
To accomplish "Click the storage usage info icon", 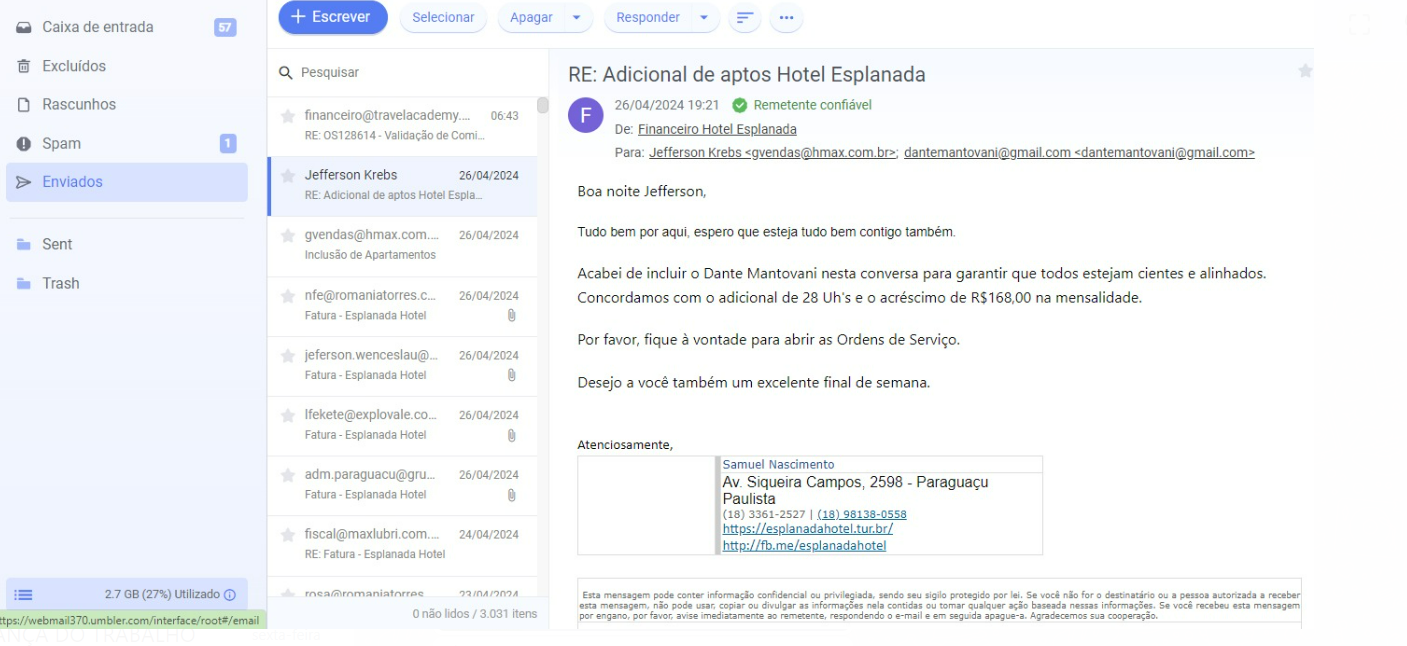I will tap(230, 595).
